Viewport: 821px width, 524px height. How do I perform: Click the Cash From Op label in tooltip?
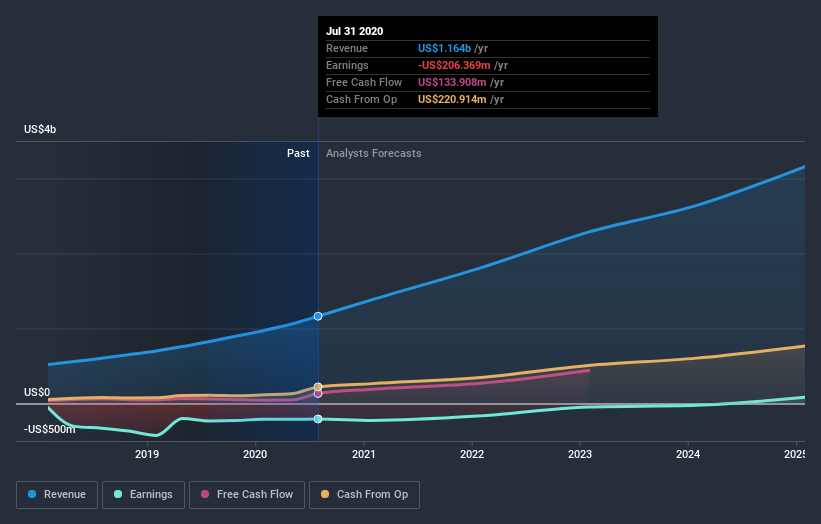pyautogui.click(x=361, y=99)
